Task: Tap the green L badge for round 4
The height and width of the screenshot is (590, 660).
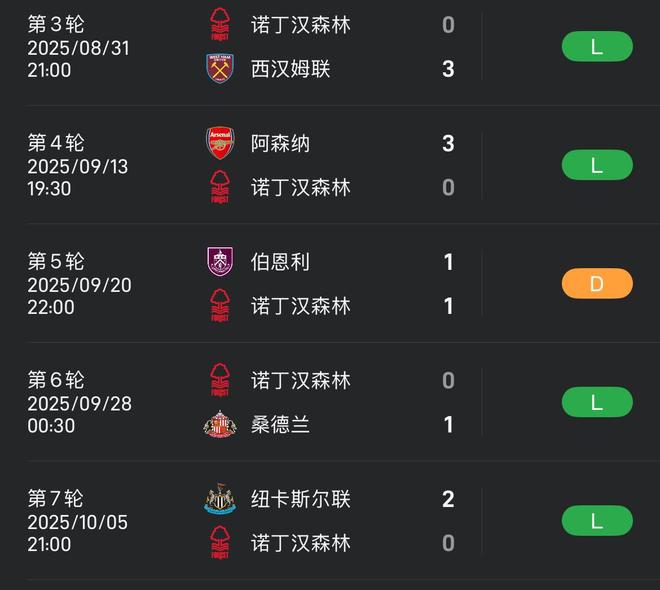Action: click(x=597, y=165)
